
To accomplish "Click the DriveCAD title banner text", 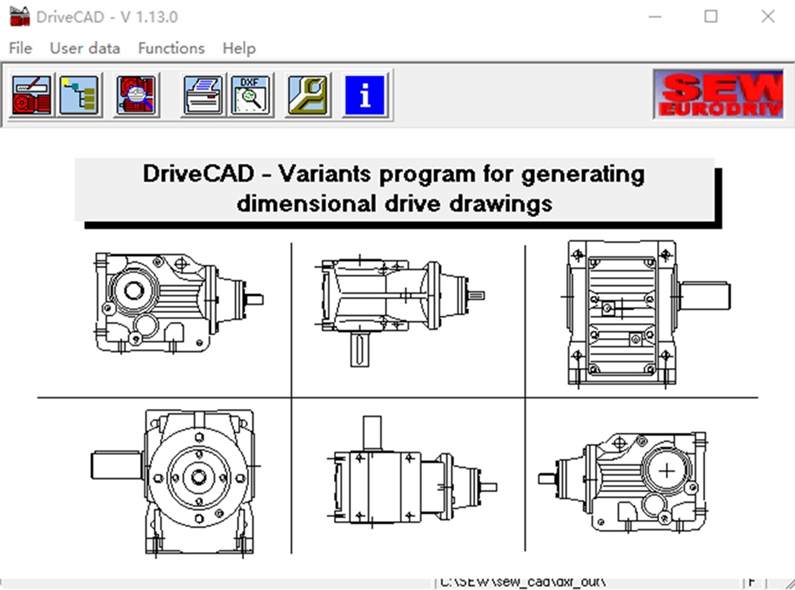I will (394, 189).
